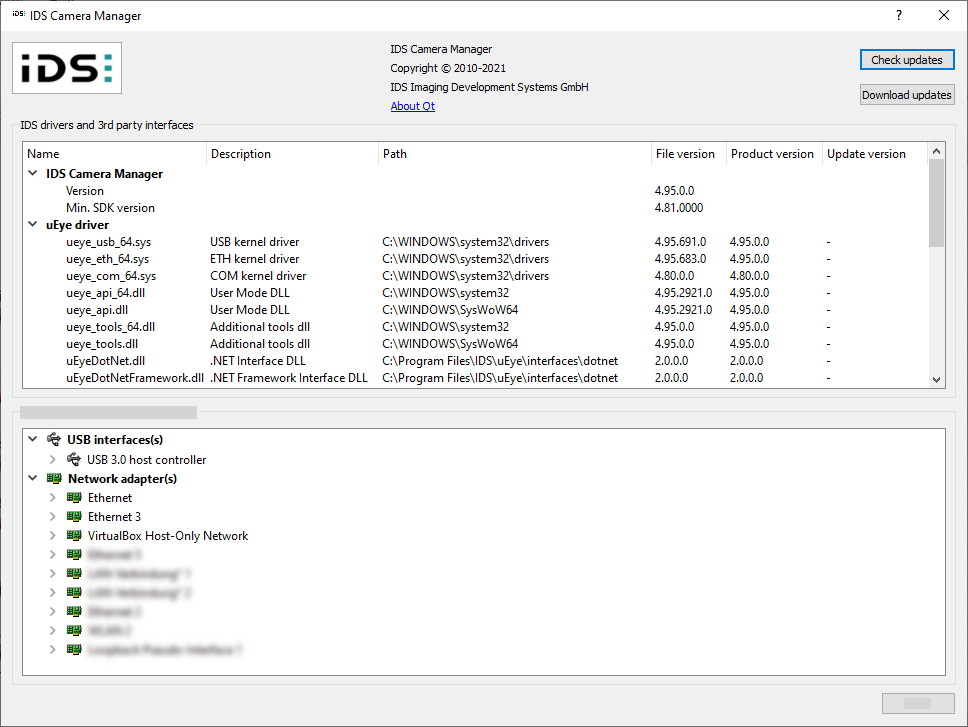Click the Product version column header
This screenshot has height=727, width=968.
tap(774, 154)
